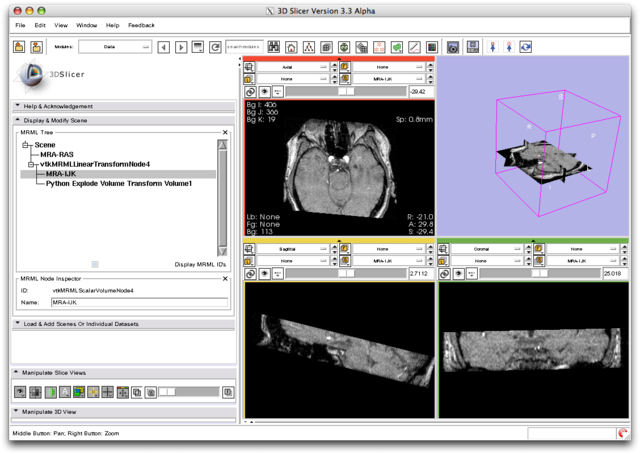Click the Name field containing MRA-IJK
The width and height of the screenshot is (640, 454).
coord(139,301)
